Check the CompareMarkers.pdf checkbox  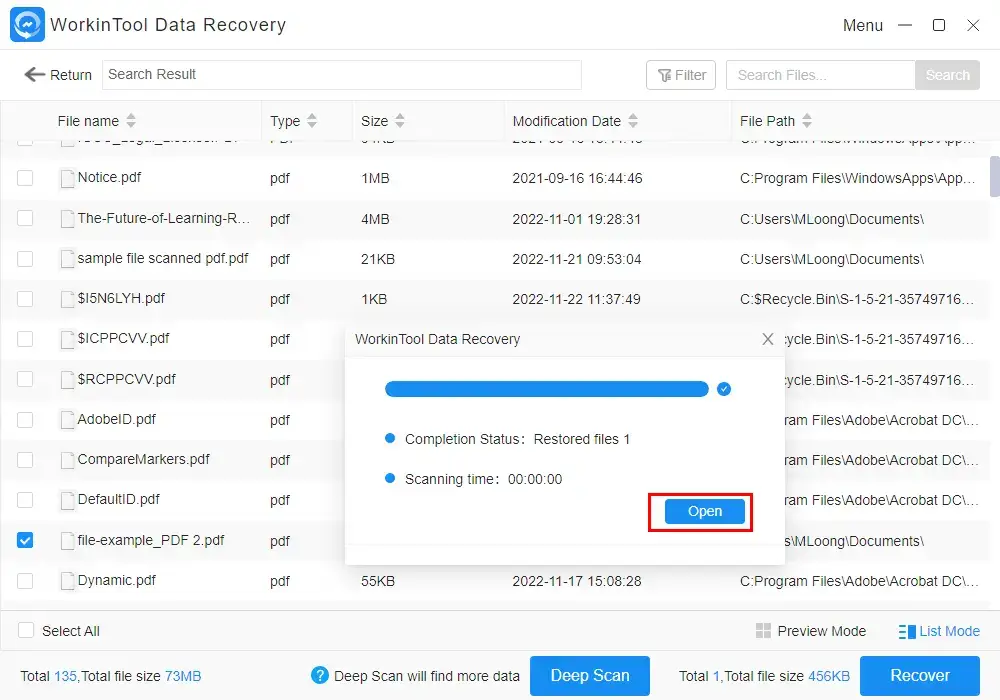point(25,460)
